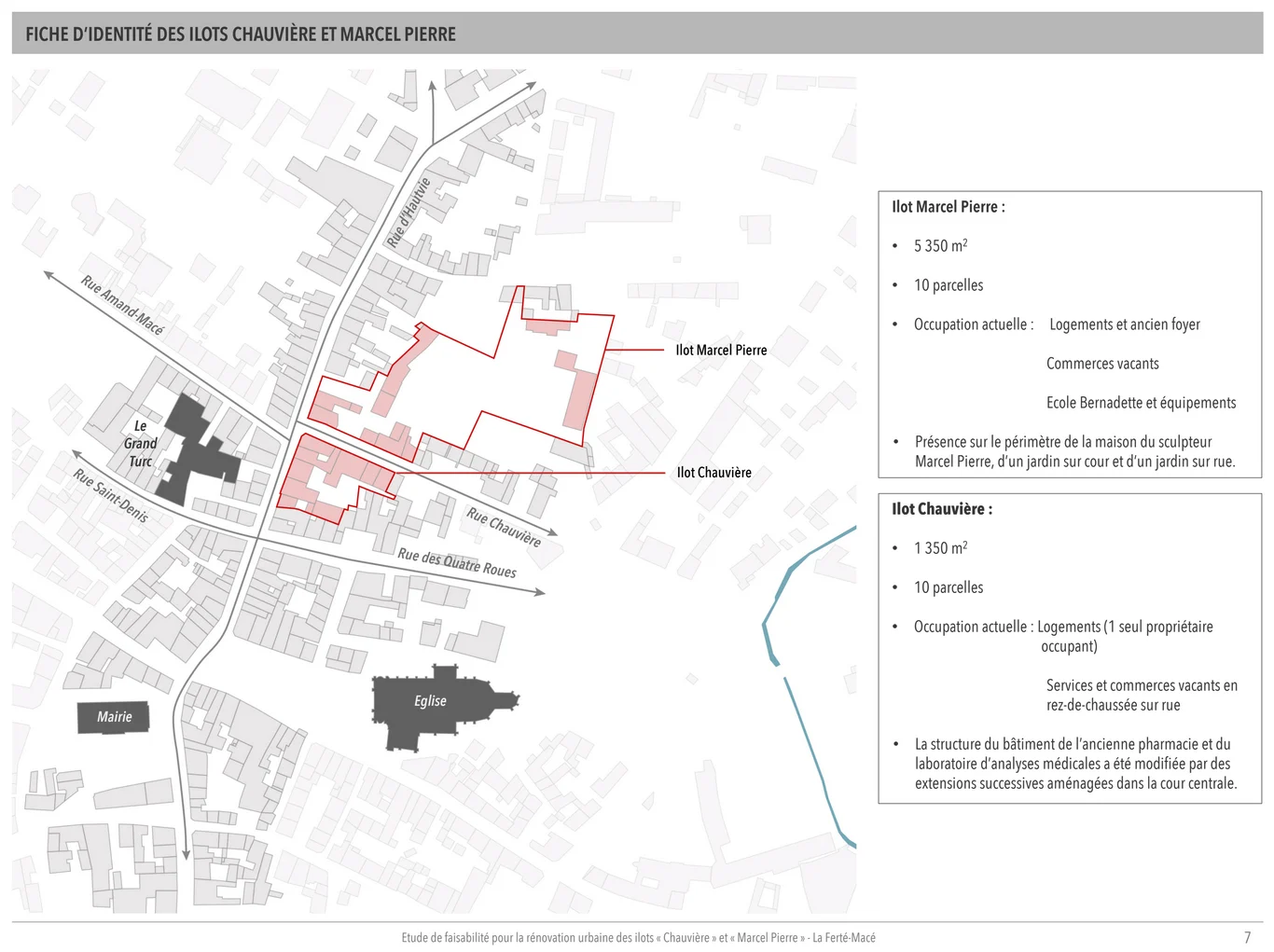Click 'Ecole Bernadette et équipements' text
The image size is (1274, 952).
(x=1141, y=403)
